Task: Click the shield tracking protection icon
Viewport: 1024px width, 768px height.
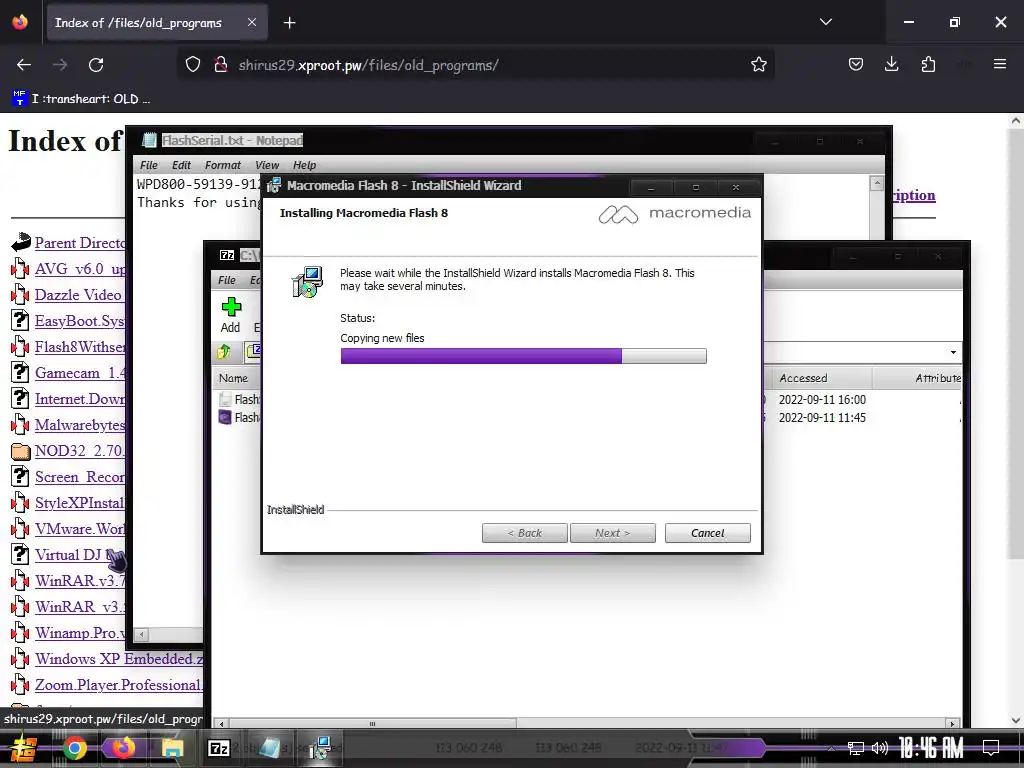Action: pos(193,65)
